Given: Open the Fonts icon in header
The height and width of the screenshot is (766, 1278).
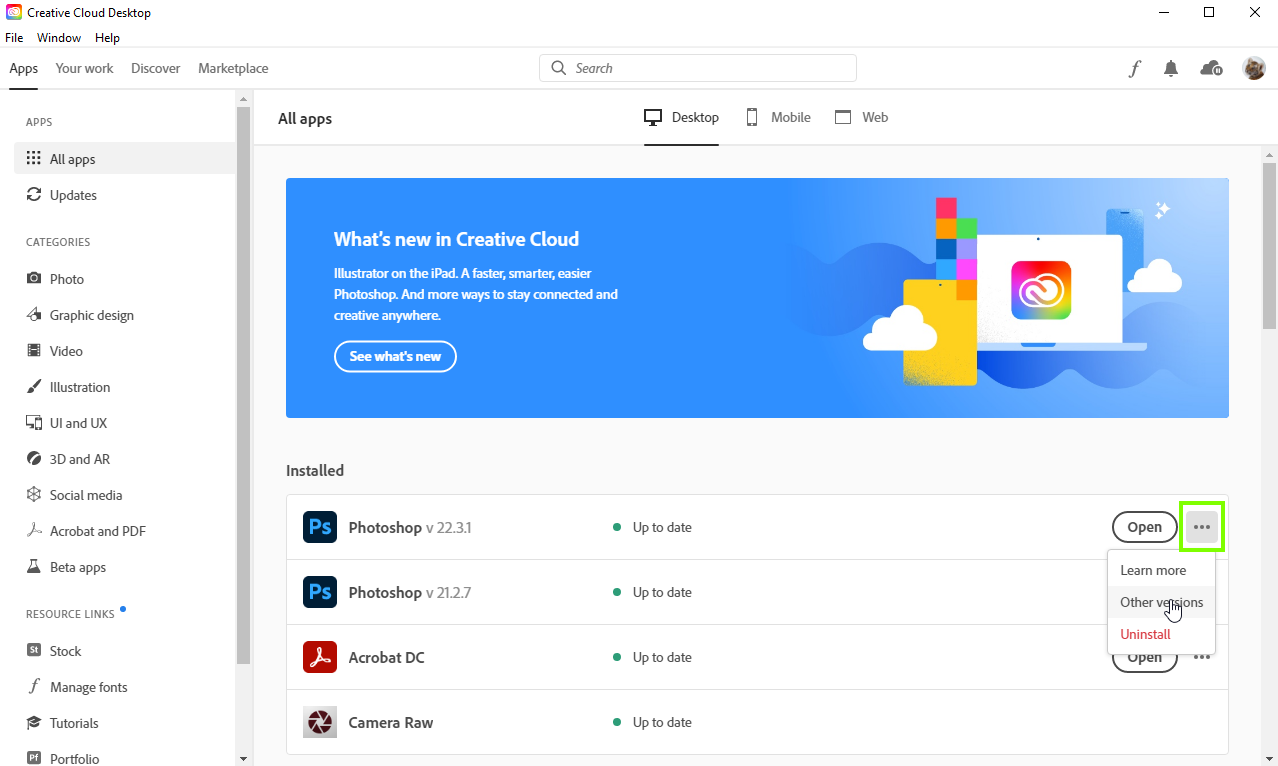Looking at the screenshot, I should coord(1134,68).
